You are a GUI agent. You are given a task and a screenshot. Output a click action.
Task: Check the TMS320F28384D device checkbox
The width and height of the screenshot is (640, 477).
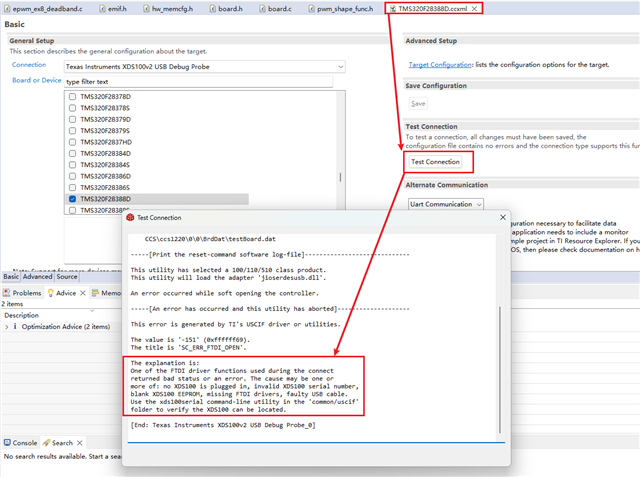tap(73, 153)
